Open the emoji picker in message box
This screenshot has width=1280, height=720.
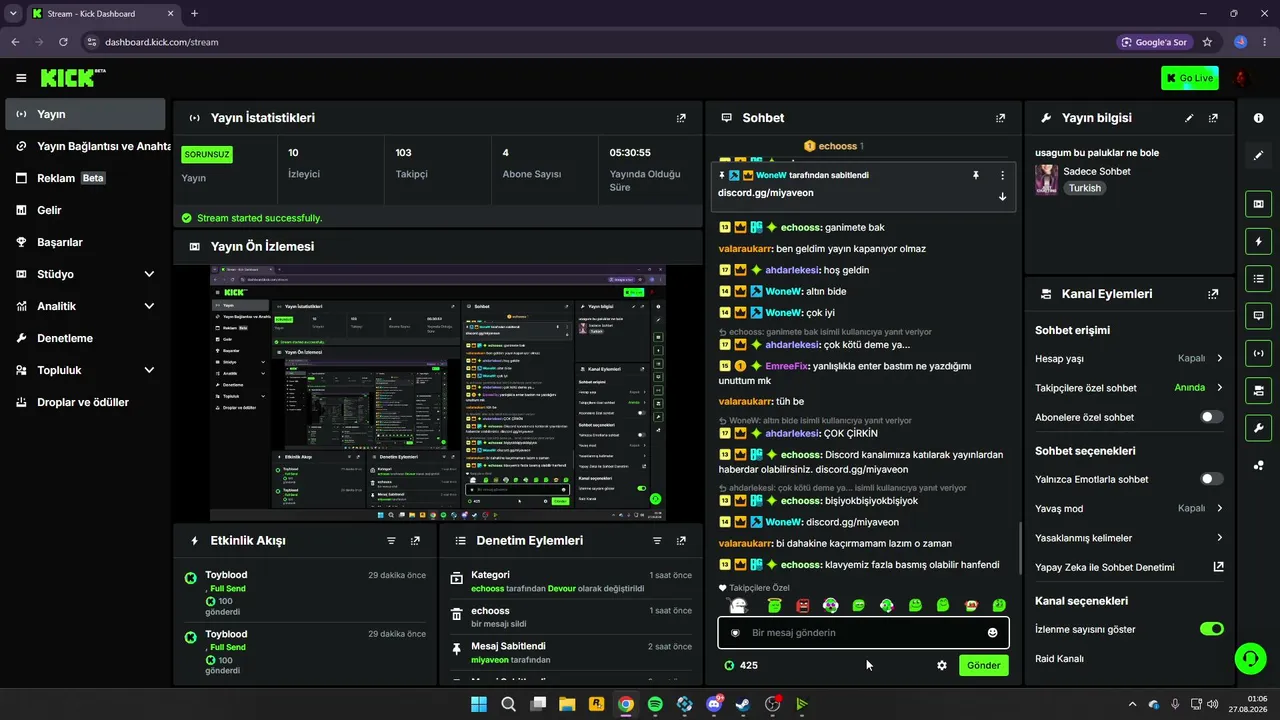click(x=992, y=633)
